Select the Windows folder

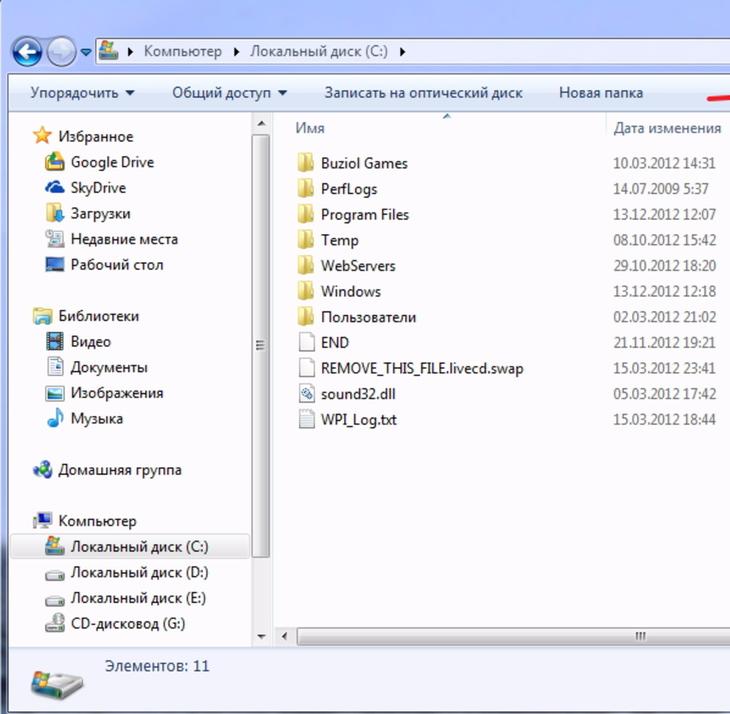[339, 291]
